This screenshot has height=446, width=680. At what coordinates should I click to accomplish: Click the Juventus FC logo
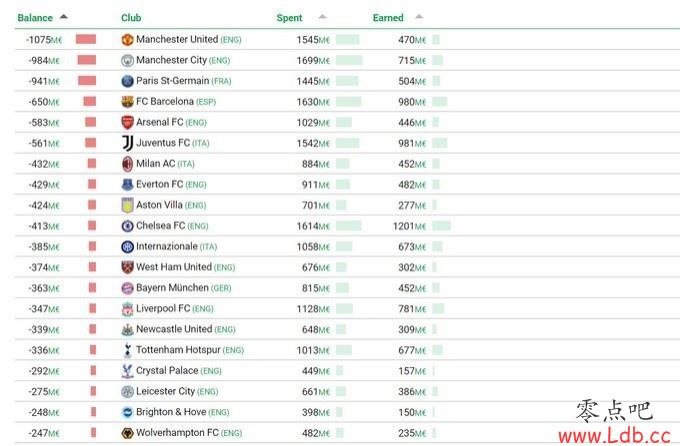(x=127, y=143)
